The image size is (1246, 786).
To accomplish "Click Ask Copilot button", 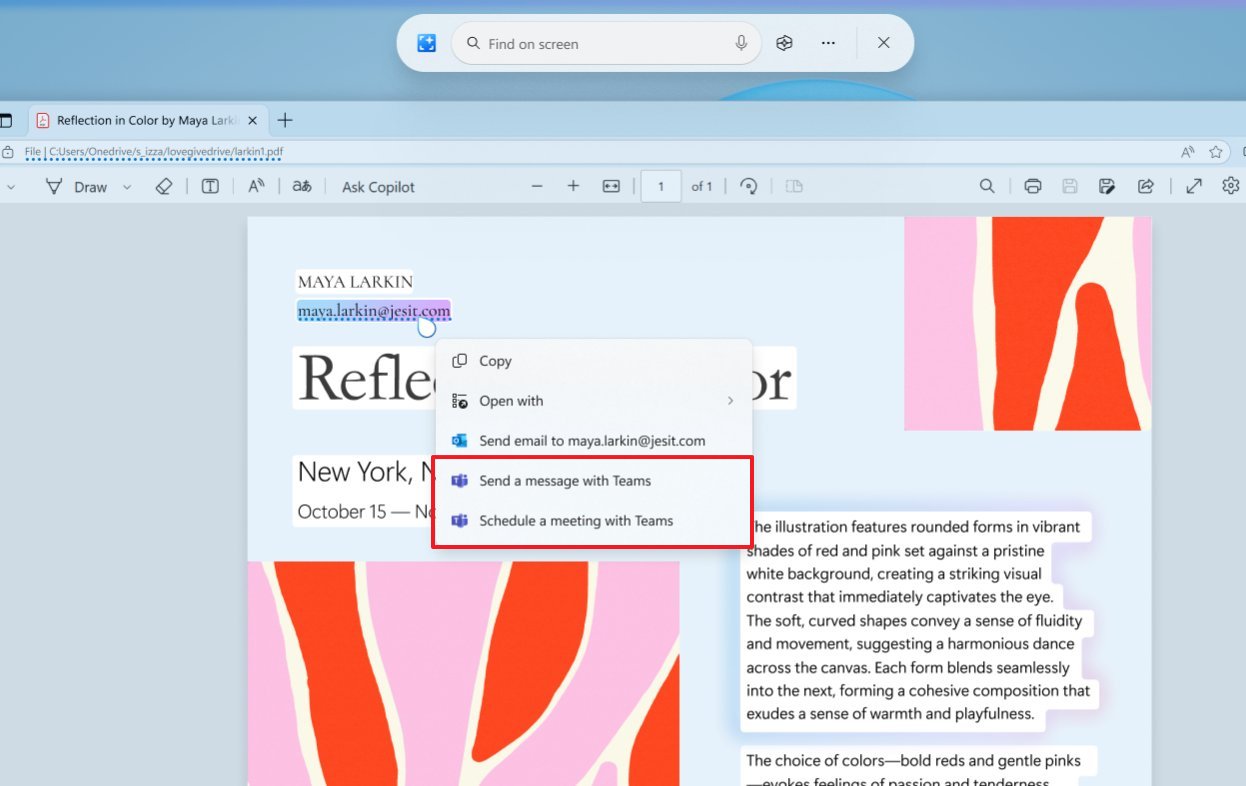I will (378, 187).
